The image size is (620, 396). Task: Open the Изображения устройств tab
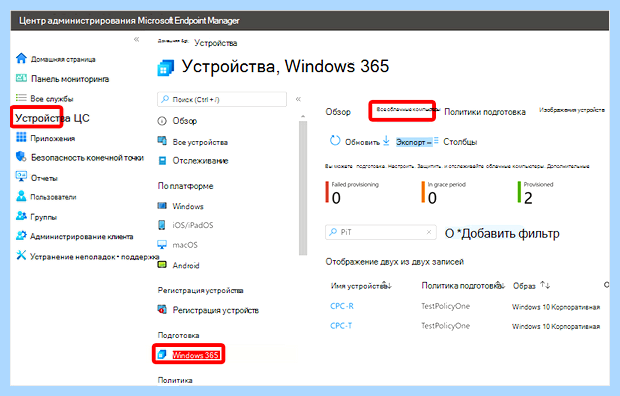(572, 110)
